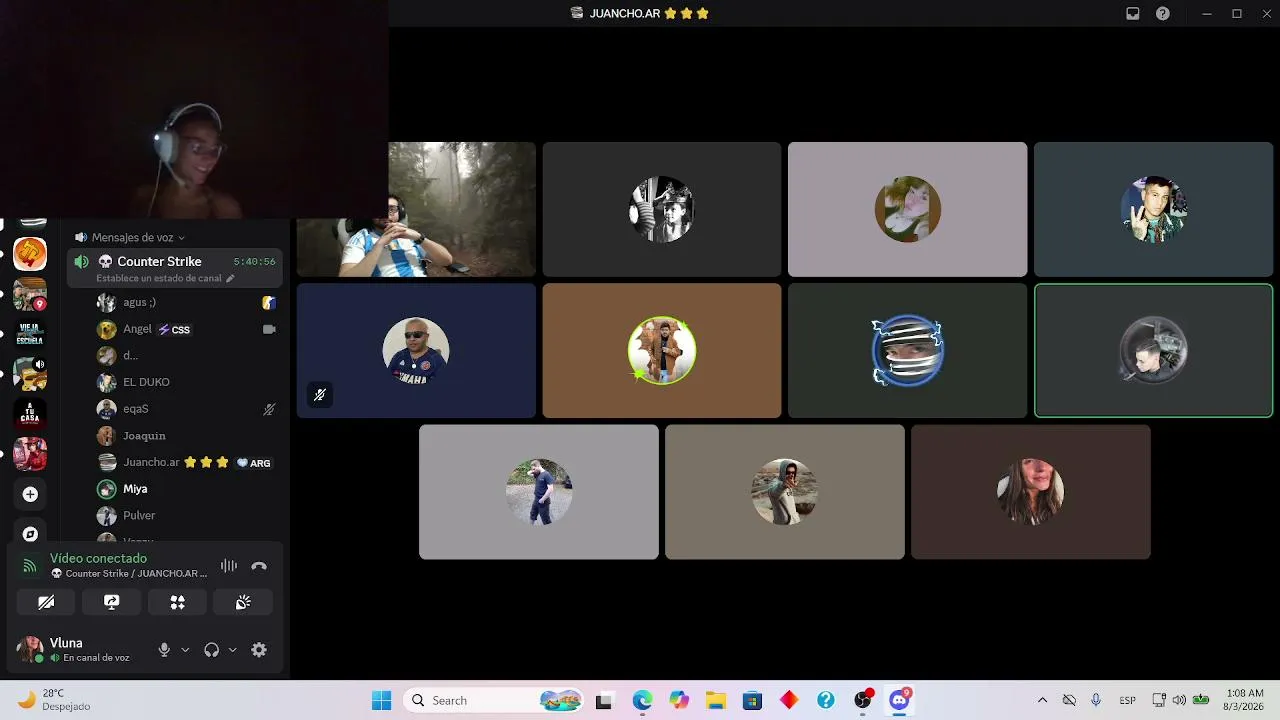
Task: Focus the tile with striped blue-ringed avatar
Action: [907, 350]
